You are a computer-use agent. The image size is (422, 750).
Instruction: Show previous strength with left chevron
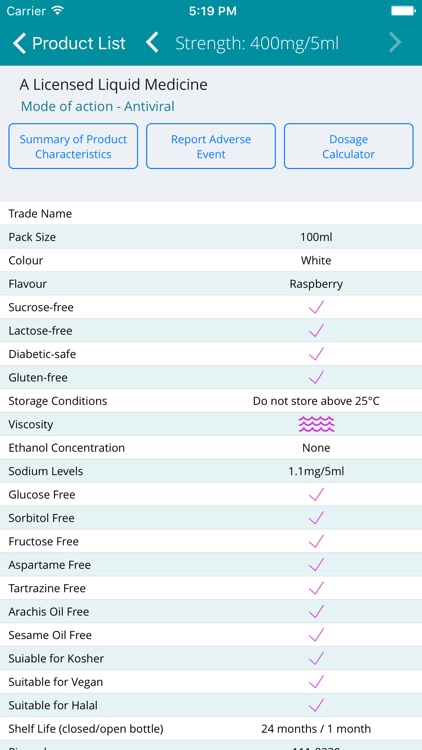152,43
